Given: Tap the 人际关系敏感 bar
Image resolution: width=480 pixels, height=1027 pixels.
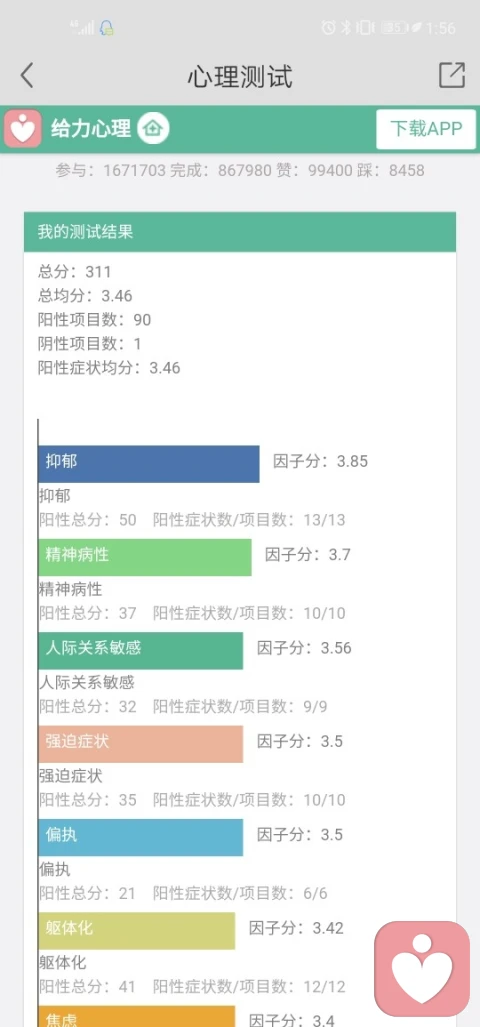Looking at the screenshot, I should [140, 650].
